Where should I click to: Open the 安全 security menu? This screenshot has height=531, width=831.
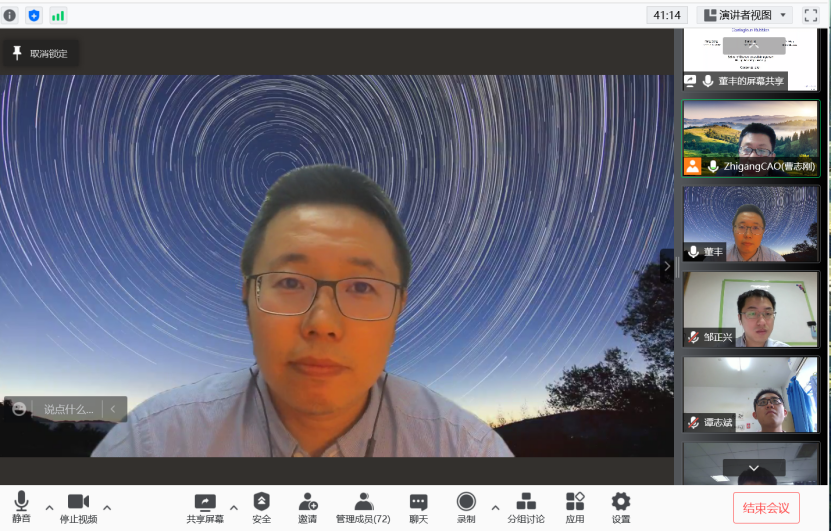262,507
